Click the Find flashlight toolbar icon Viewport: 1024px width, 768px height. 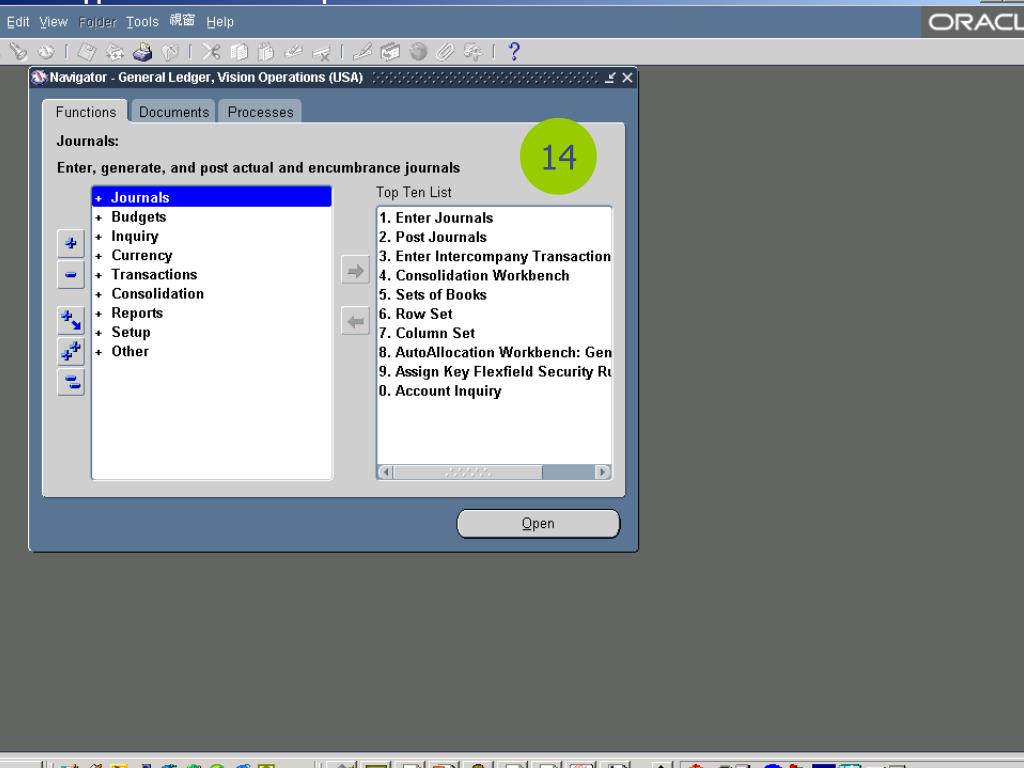pyautogui.click(x=18, y=51)
